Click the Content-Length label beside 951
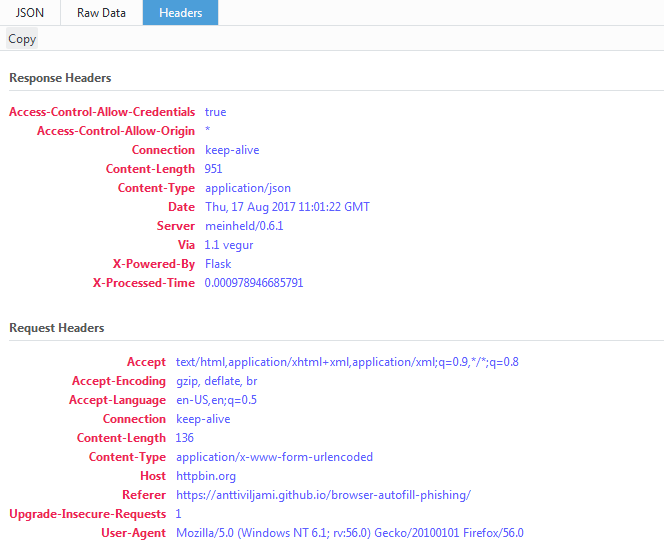664x554 pixels. [x=150, y=169]
